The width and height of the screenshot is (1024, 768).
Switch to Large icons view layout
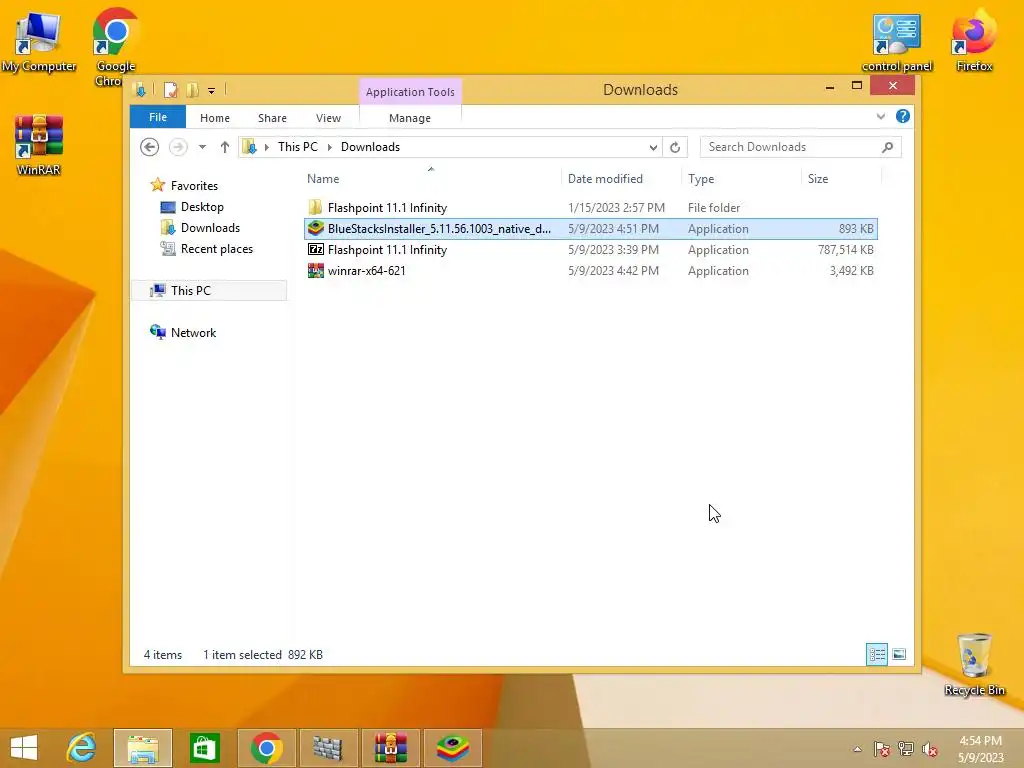(899, 654)
